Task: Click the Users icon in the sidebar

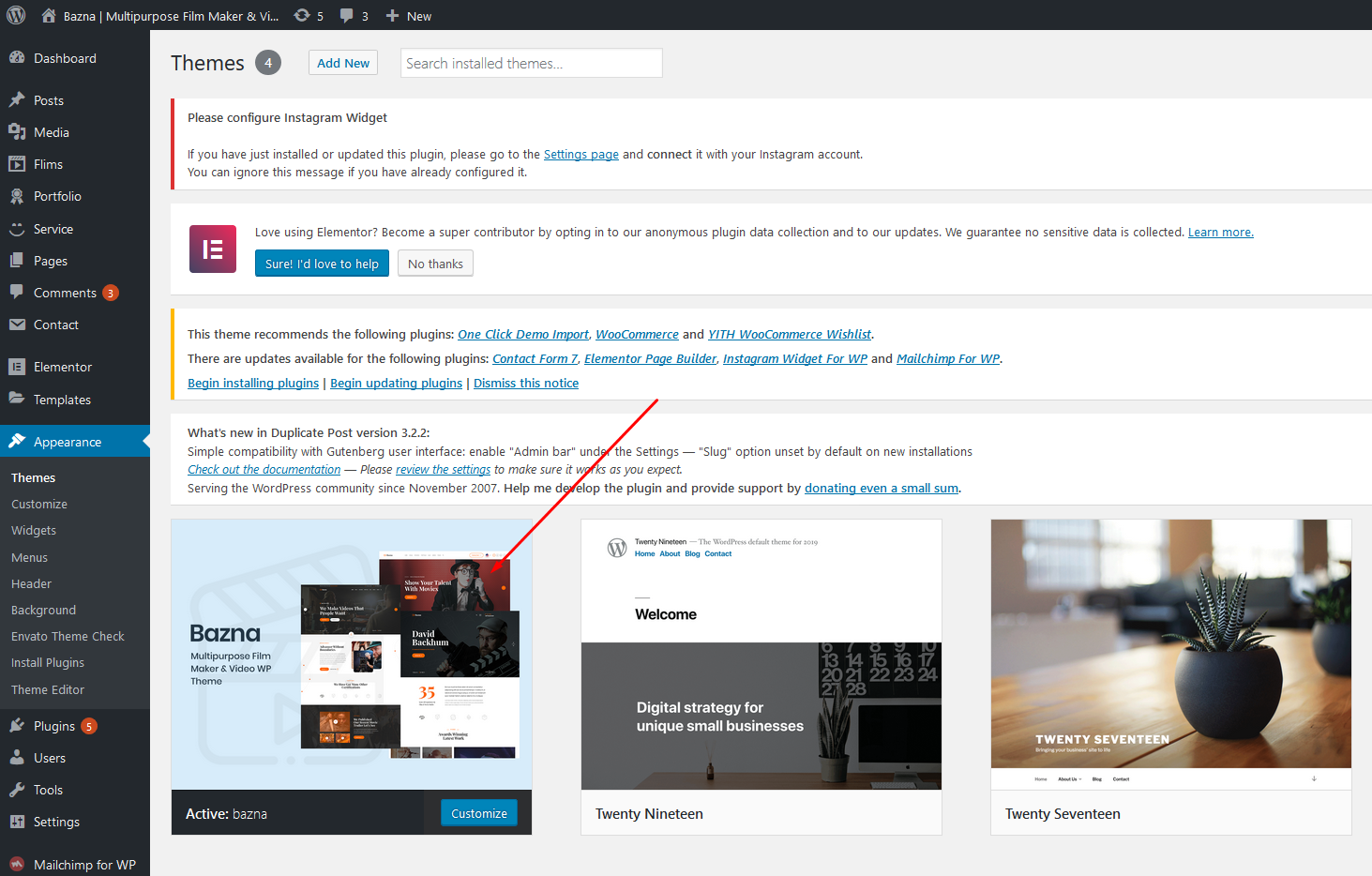Action: [x=17, y=758]
